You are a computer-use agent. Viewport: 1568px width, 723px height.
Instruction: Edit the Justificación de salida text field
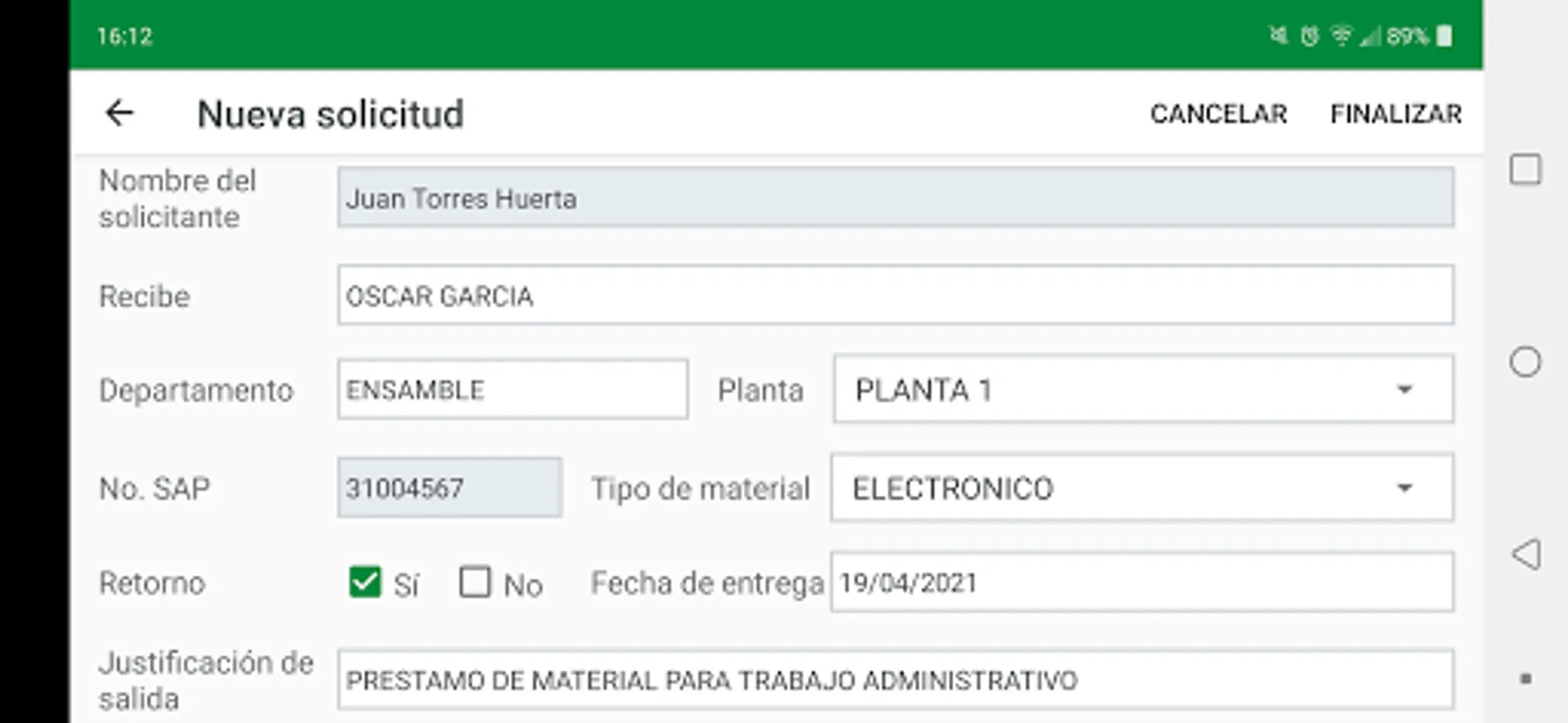(894, 680)
